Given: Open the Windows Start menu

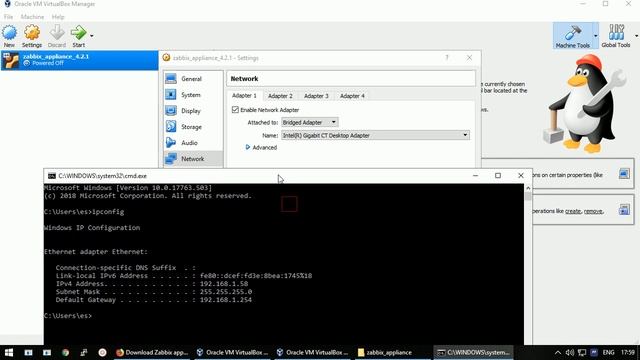Looking at the screenshot, I should (9, 352).
